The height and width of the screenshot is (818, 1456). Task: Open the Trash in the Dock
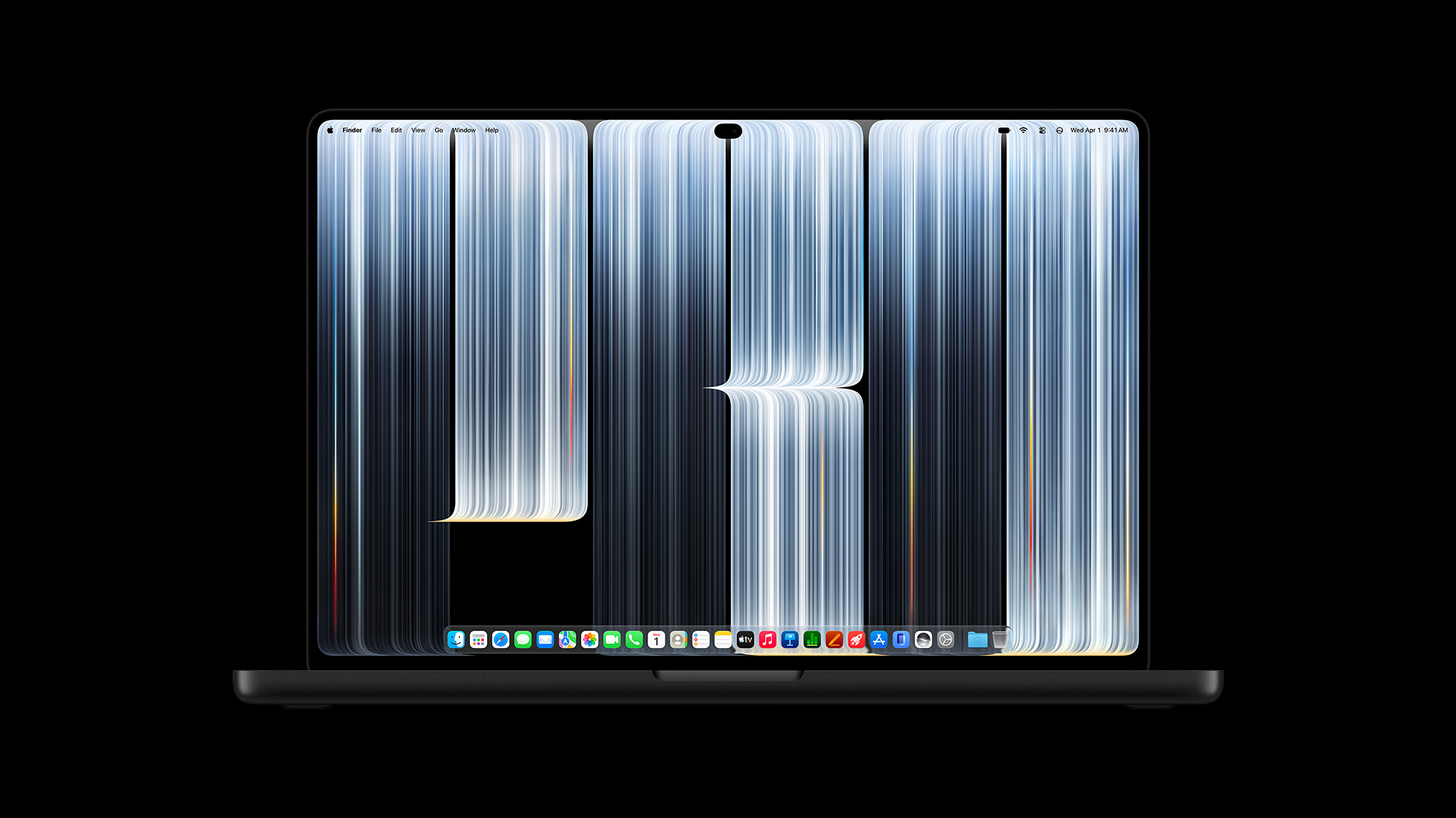click(x=1000, y=640)
